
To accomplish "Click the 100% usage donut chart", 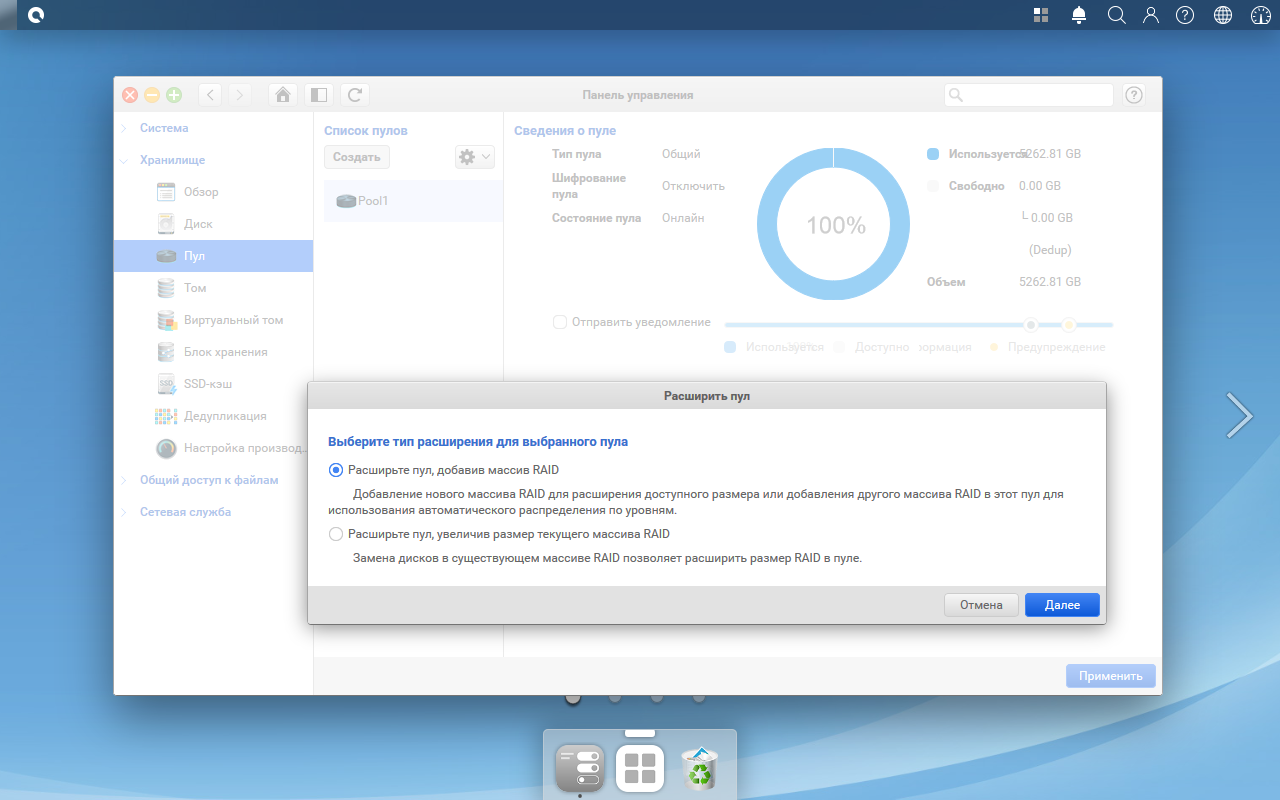I will tap(834, 225).
